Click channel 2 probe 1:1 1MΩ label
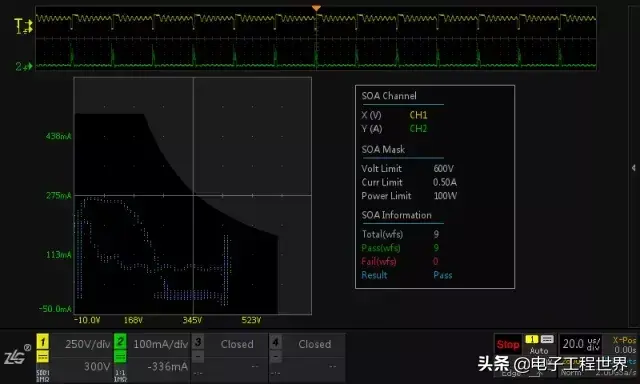 120,376
